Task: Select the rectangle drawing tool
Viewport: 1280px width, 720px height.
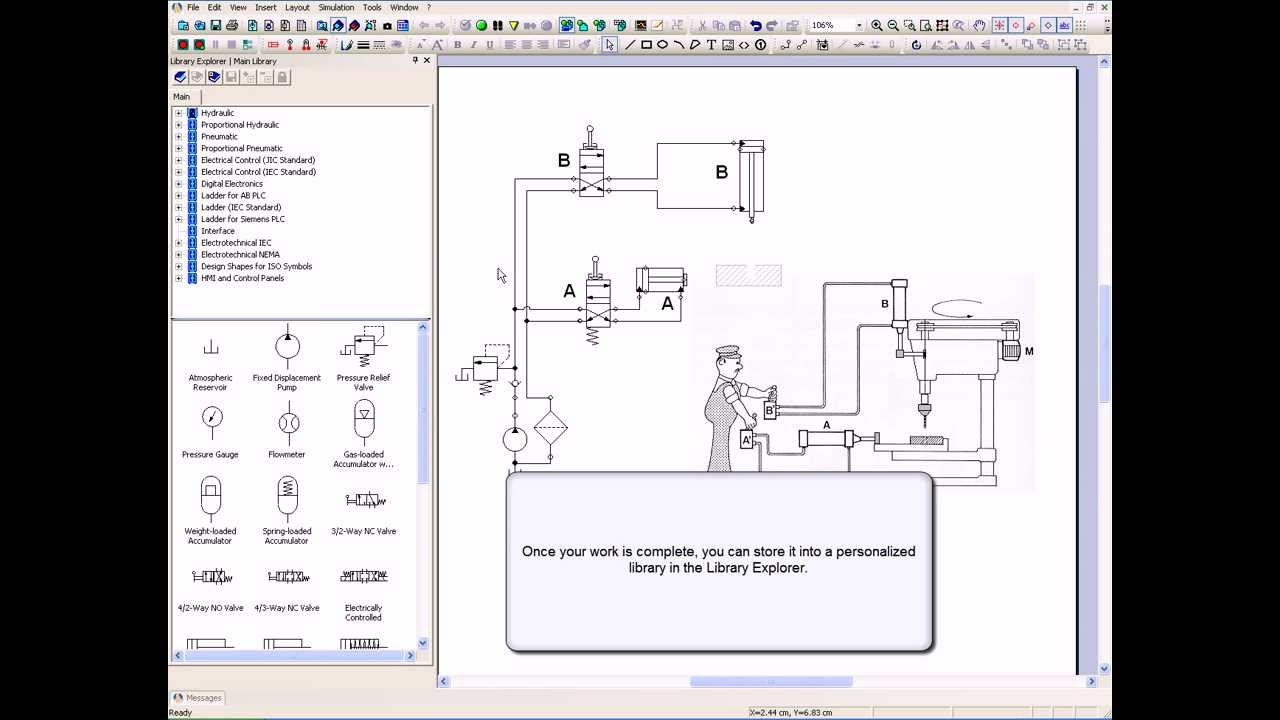Action: click(646, 45)
